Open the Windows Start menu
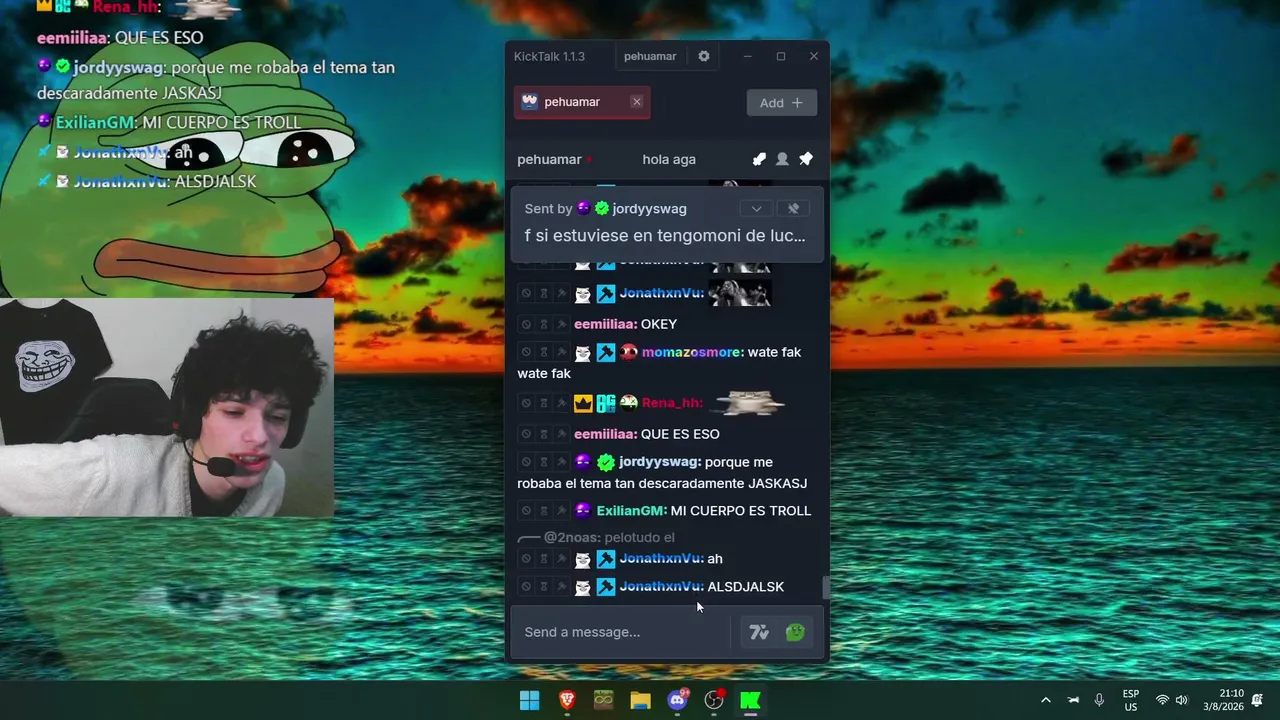The image size is (1280, 720). (x=530, y=700)
